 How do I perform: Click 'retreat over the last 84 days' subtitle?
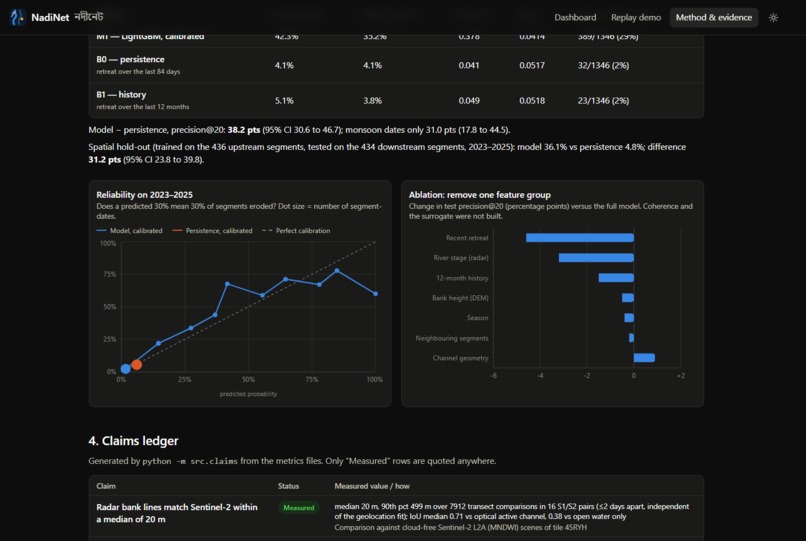138,71
